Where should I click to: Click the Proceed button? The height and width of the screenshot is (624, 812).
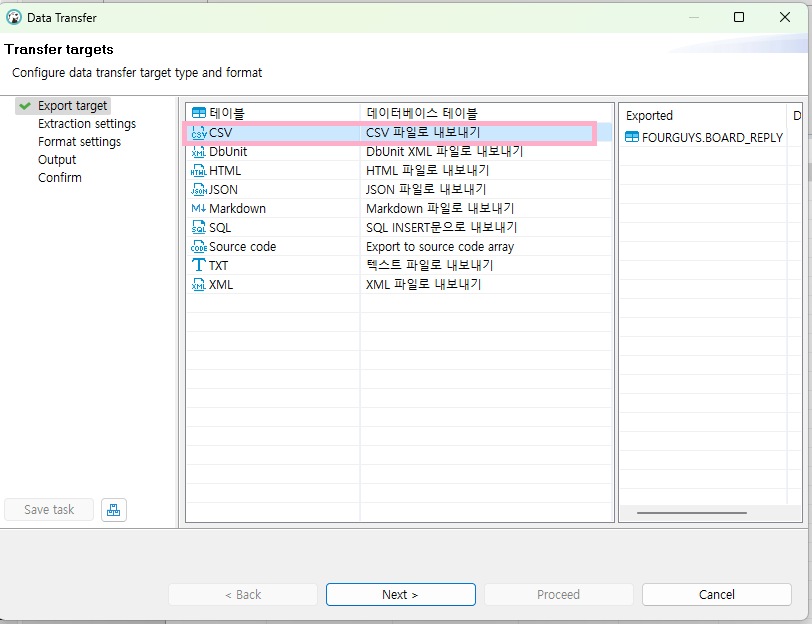[x=558, y=594]
